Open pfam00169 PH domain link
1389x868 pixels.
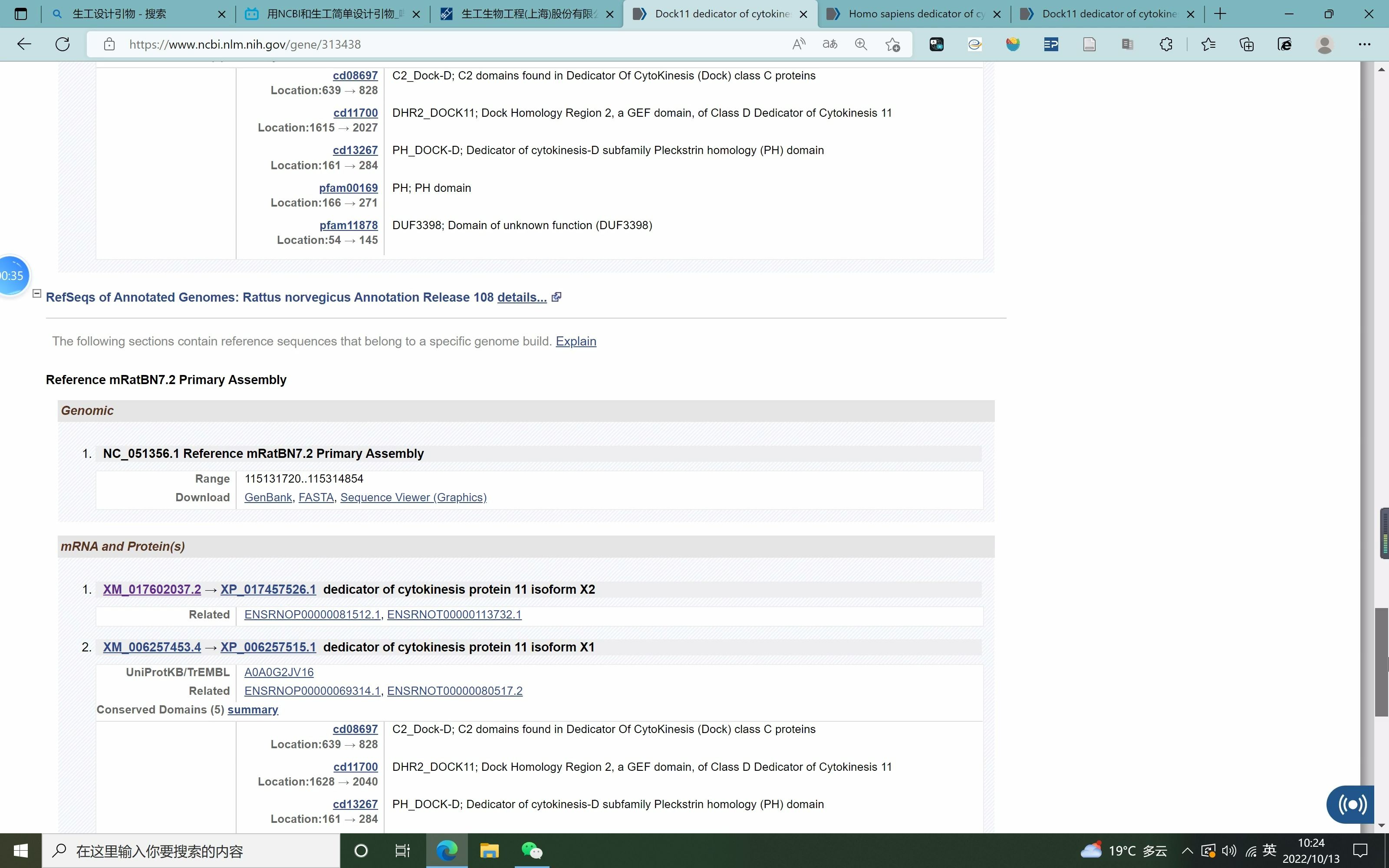point(349,188)
